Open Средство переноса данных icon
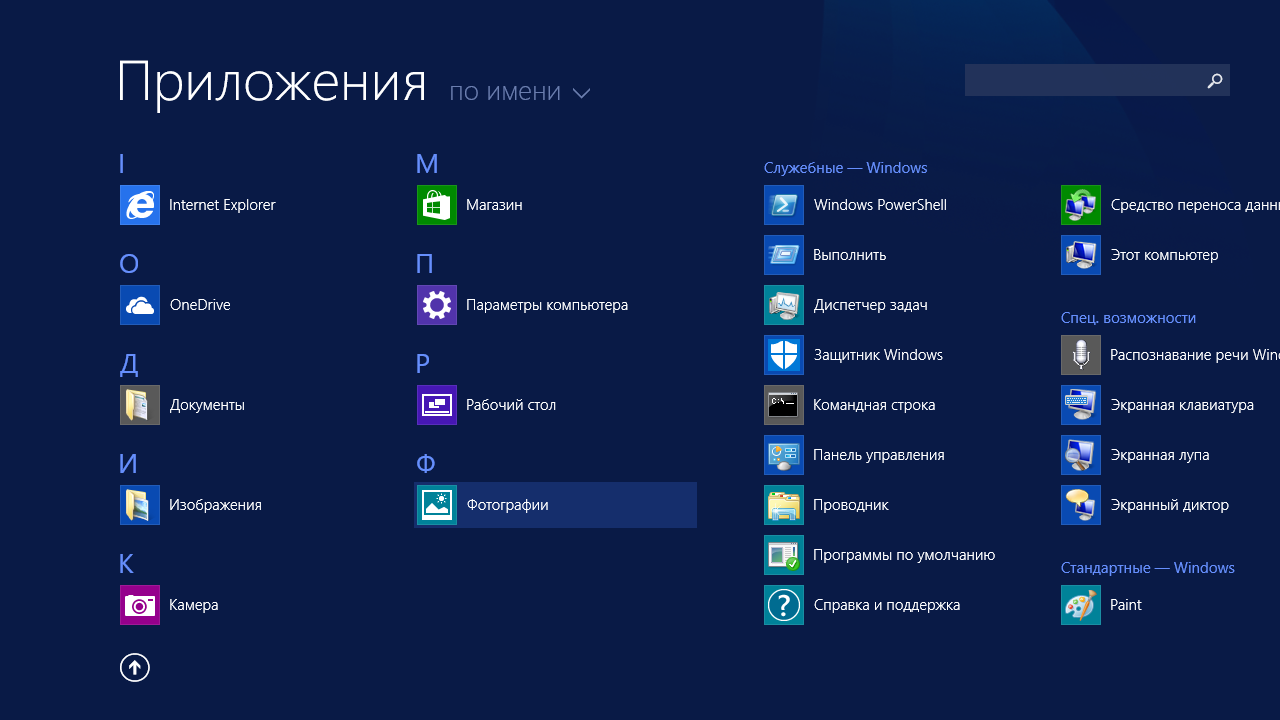 click(1081, 205)
